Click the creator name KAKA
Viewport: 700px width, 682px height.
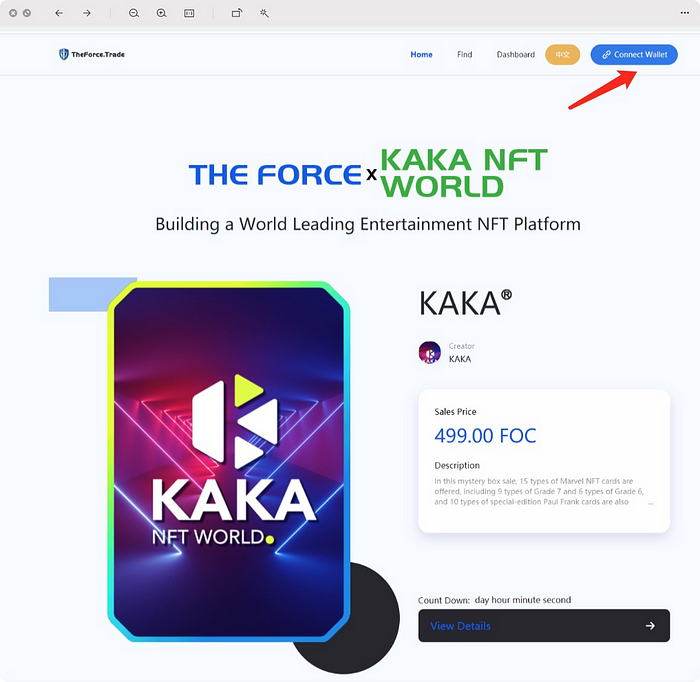tap(460, 359)
